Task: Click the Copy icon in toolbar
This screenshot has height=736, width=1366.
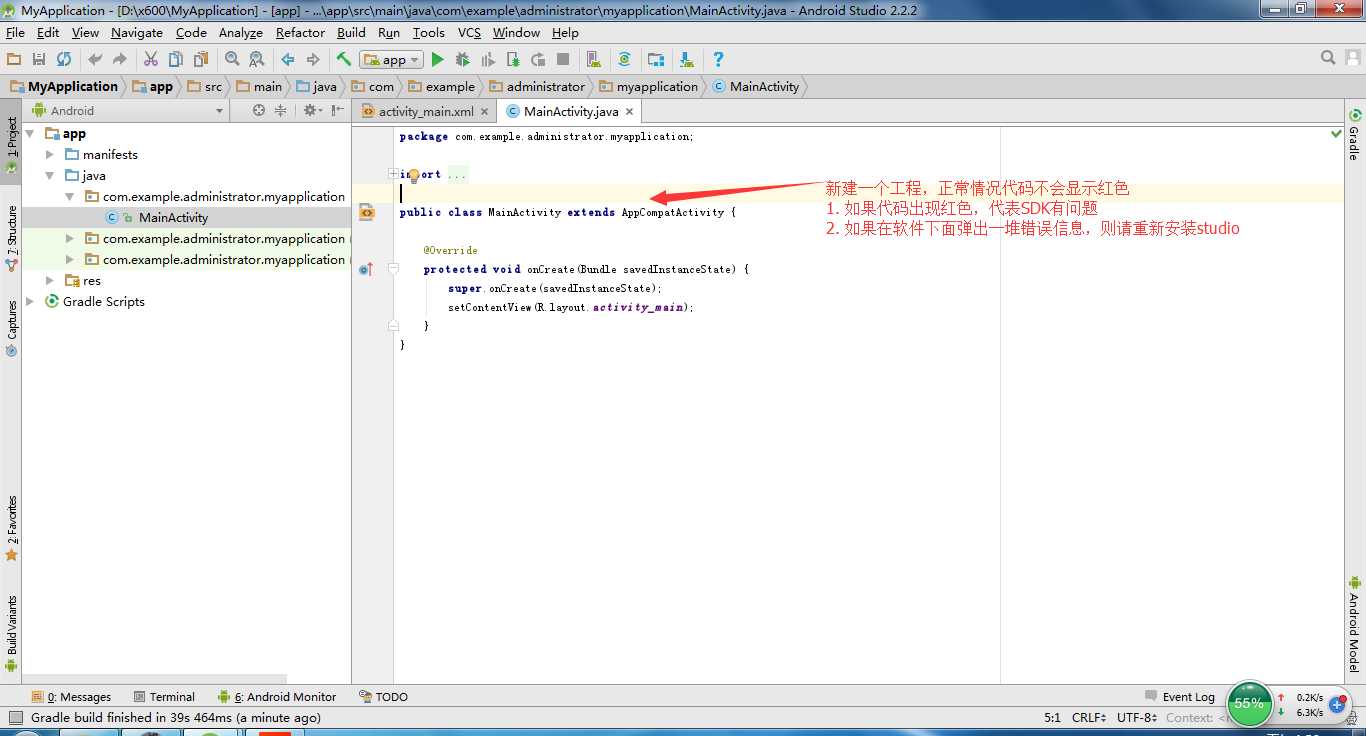Action: [176, 60]
